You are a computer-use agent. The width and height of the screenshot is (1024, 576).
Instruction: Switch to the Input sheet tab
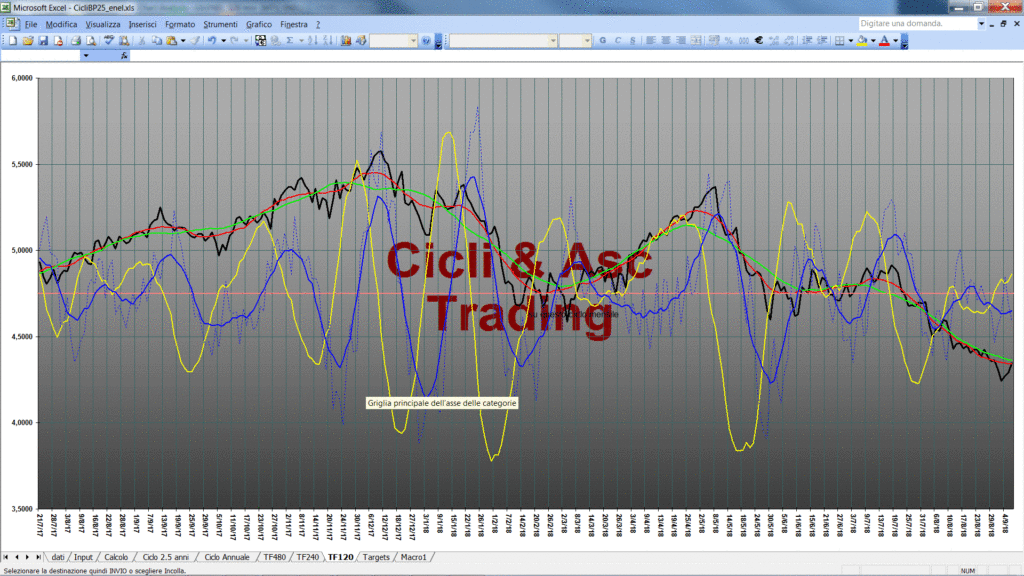[83, 557]
